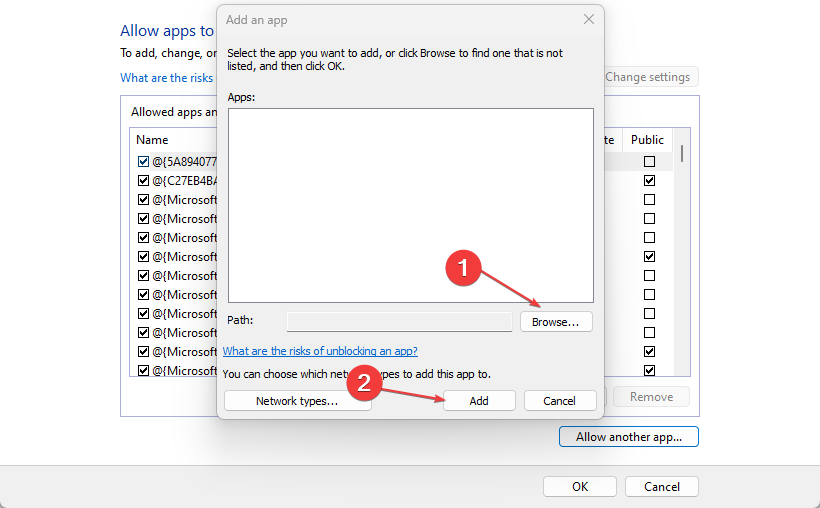Image resolution: width=820 pixels, height=508 pixels.
Task: Toggle the Public checkbox in the @{C27EB4BA row
Action: click(650, 180)
